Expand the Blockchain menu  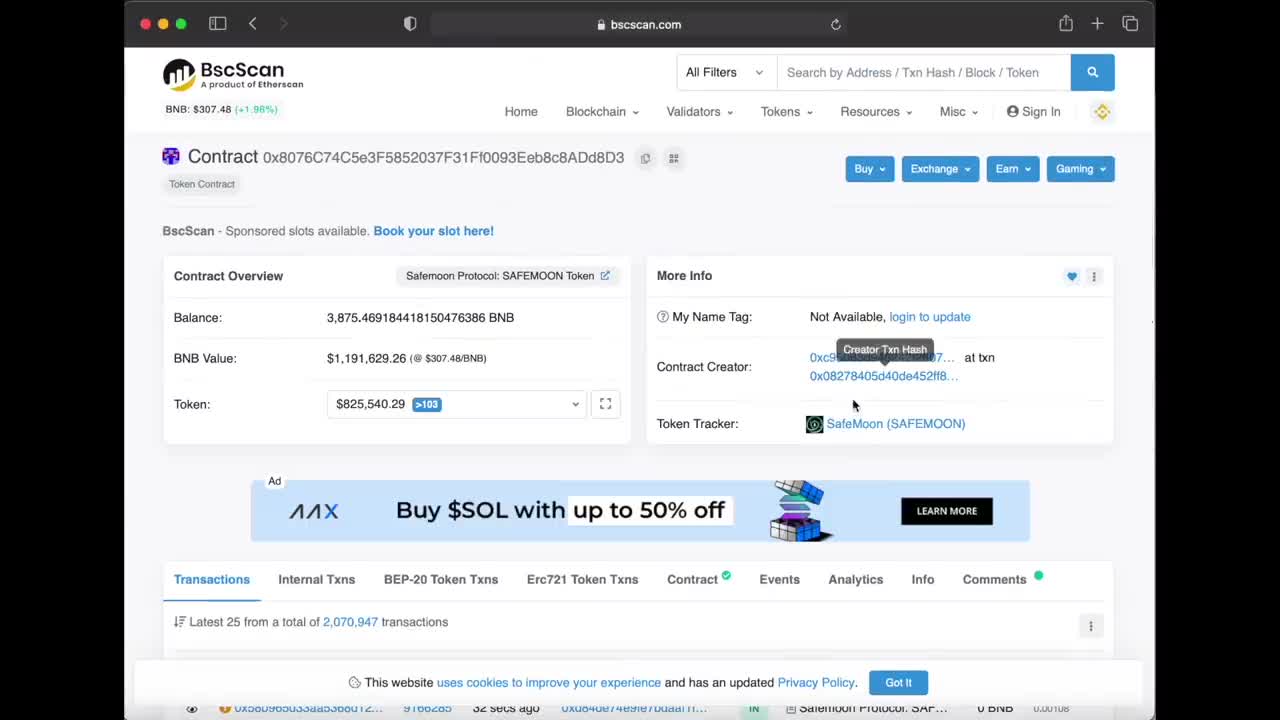[x=602, y=112]
